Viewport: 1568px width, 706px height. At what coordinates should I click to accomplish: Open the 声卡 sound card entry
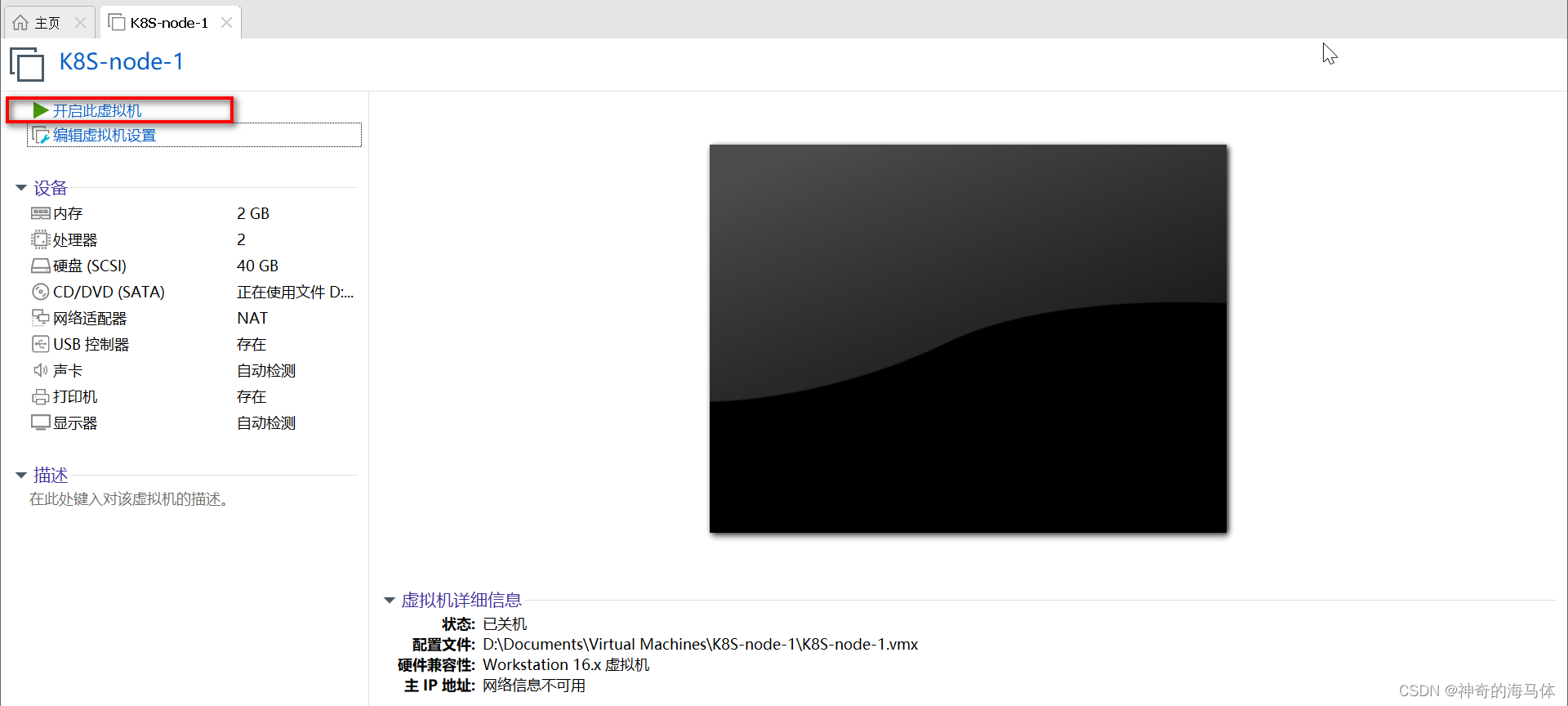(68, 370)
